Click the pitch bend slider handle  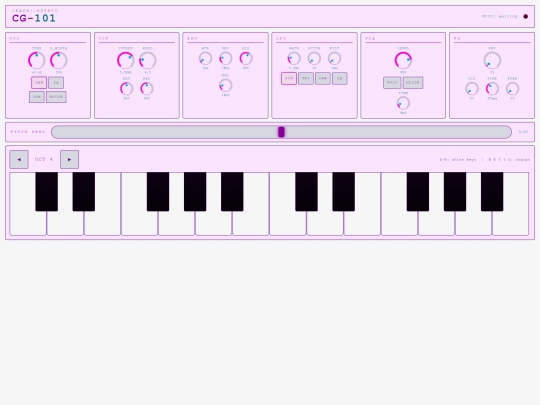[281, 132]
